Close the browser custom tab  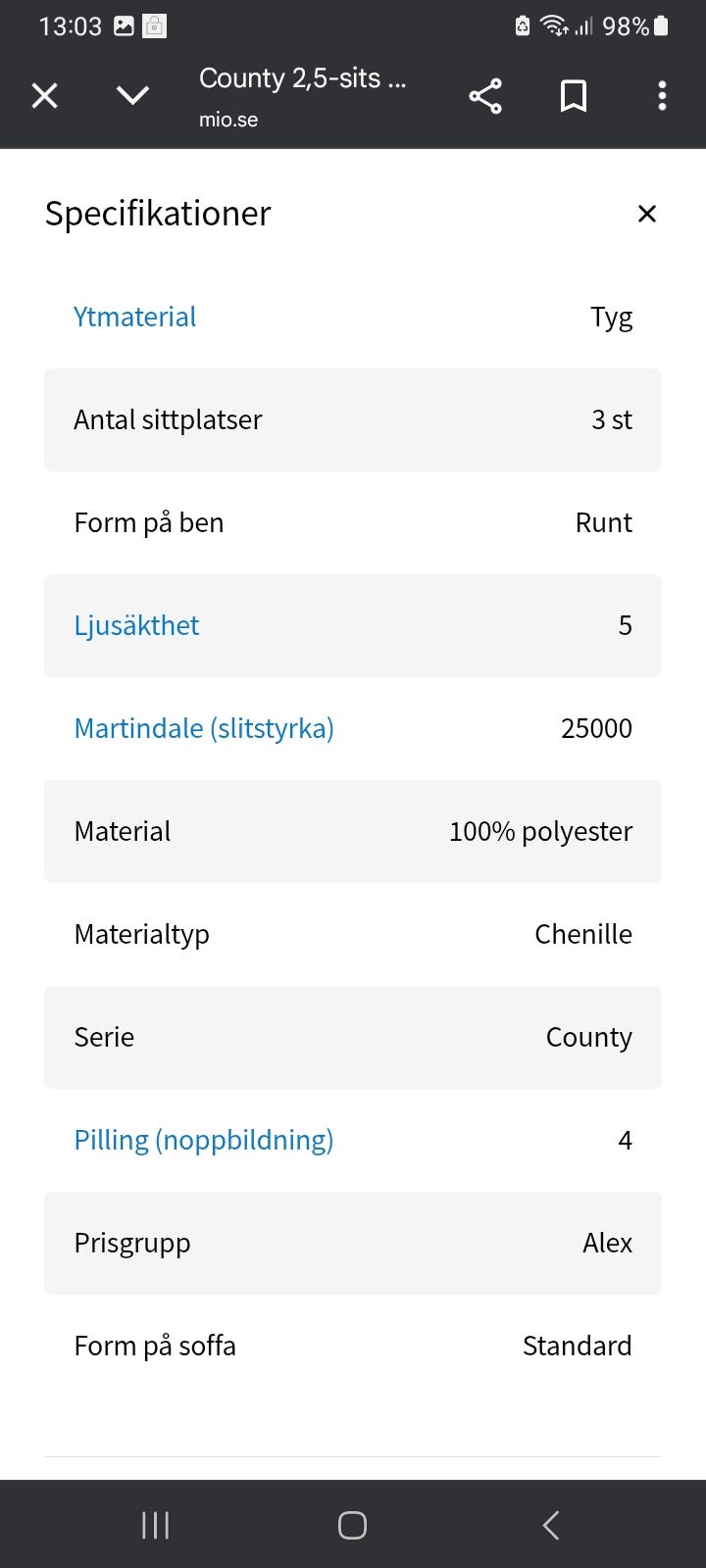[x=45, y=96]
